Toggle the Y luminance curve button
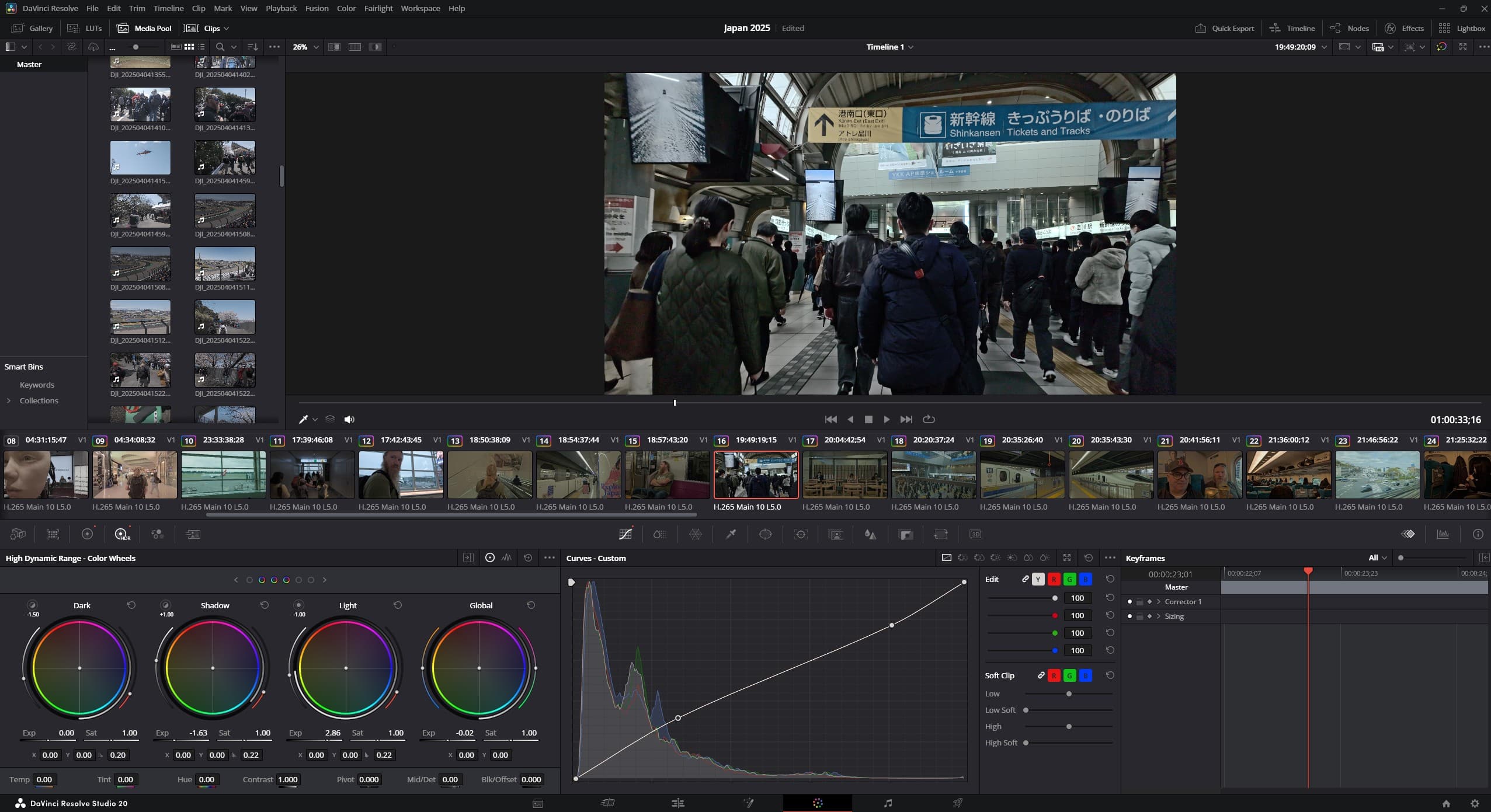Viewport: 1491px width, 812px height. 1038,579
